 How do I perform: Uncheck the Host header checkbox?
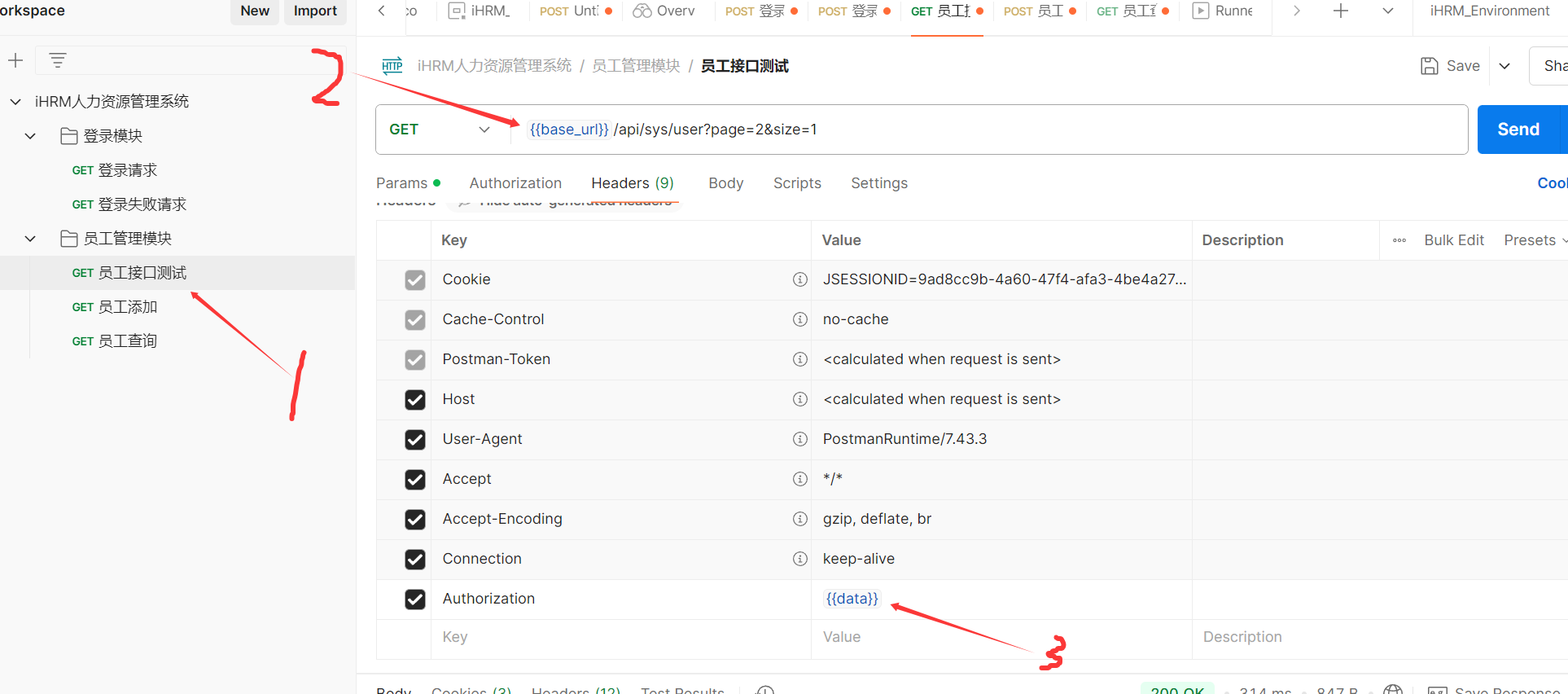tap(415, 400)
